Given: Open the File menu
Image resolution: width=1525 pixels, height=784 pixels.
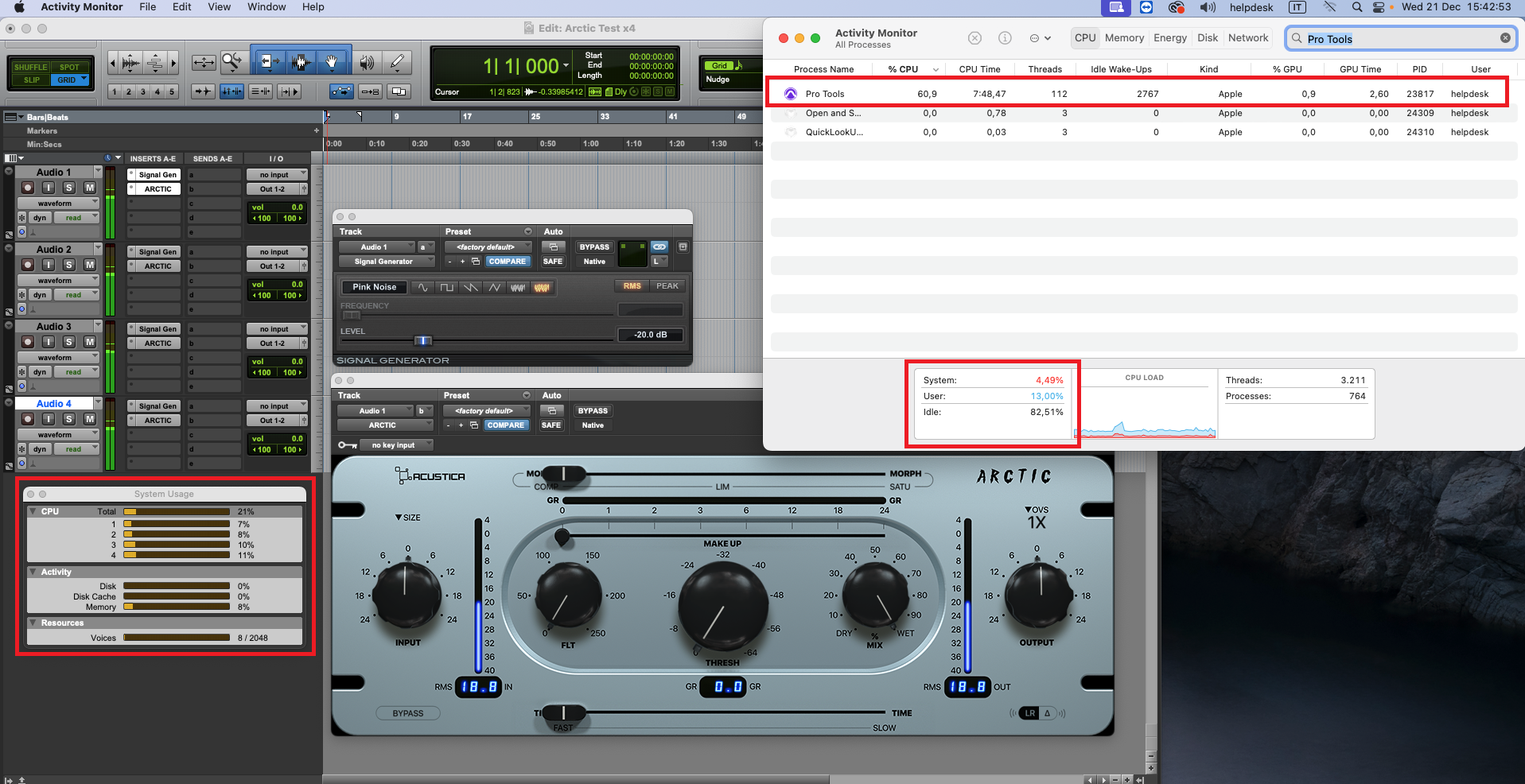Looking at the screenshot, I should click(148, 7).
